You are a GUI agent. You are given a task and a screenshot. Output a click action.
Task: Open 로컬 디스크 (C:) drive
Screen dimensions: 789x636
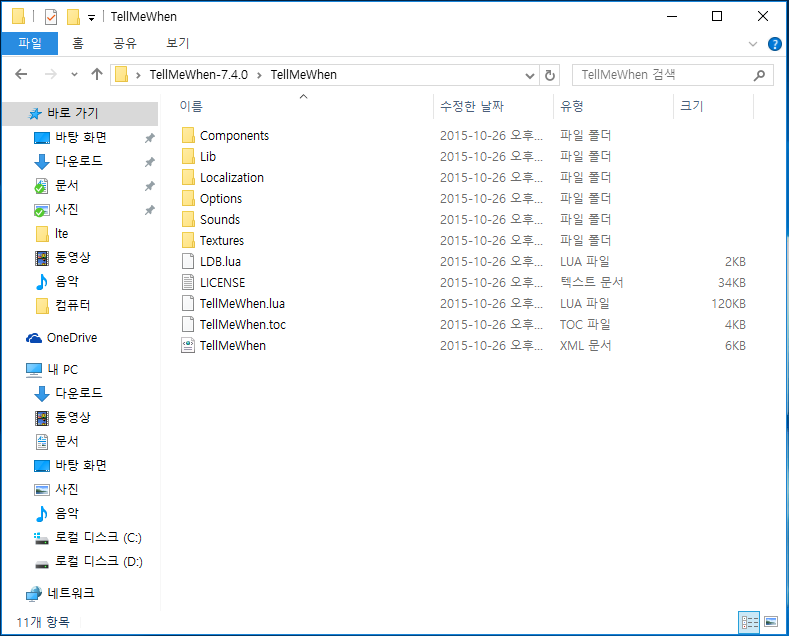(x=98, y=537)
